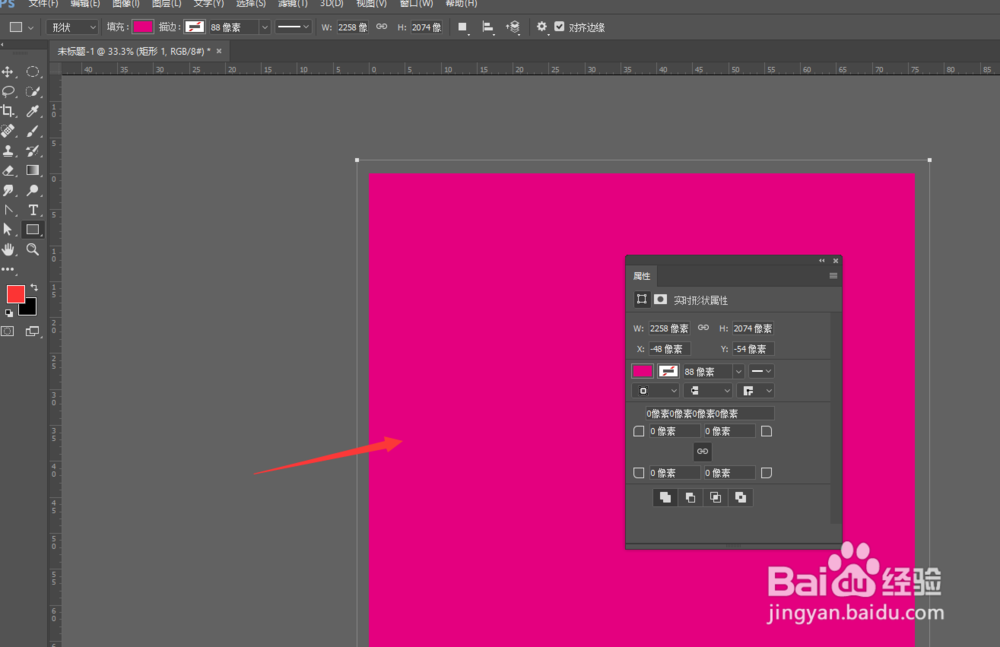Expand the stroke width dropdown in options bar
1000x647 pixels.
[x=265, y=27]
